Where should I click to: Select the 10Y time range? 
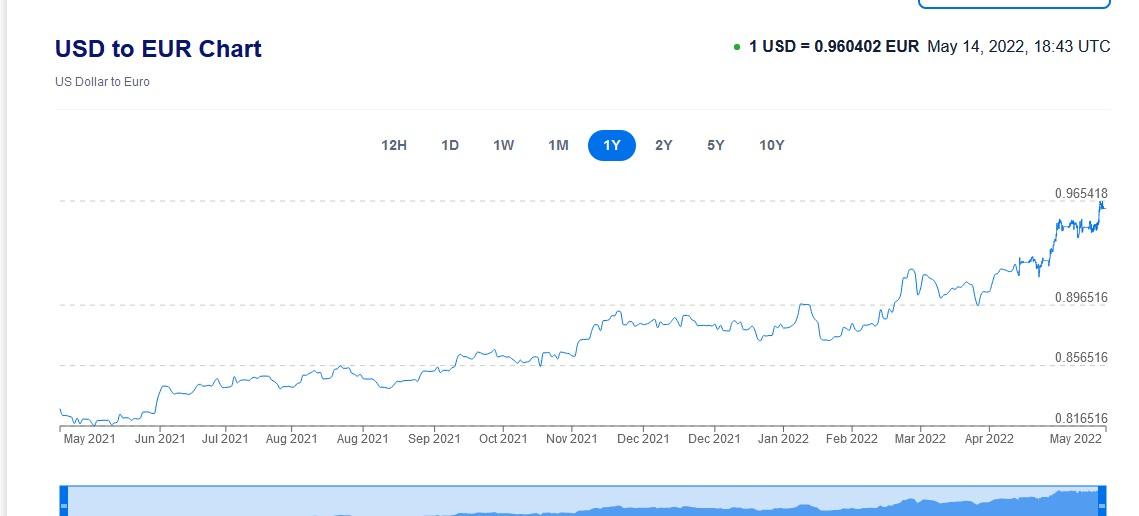(x=771, y=145)
